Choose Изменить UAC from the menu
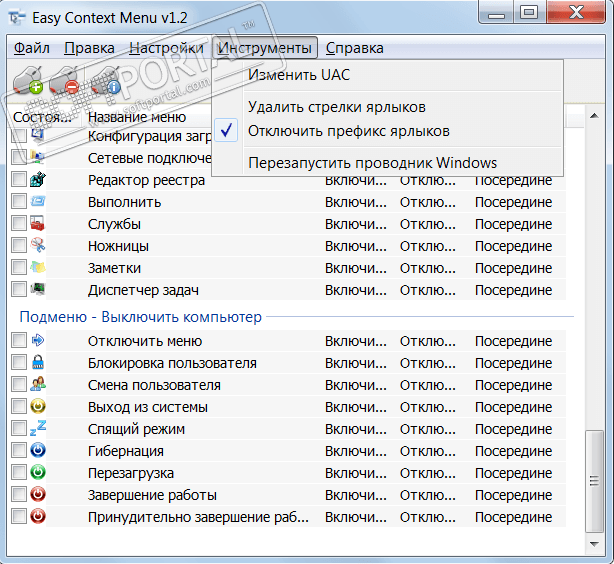 387,75
